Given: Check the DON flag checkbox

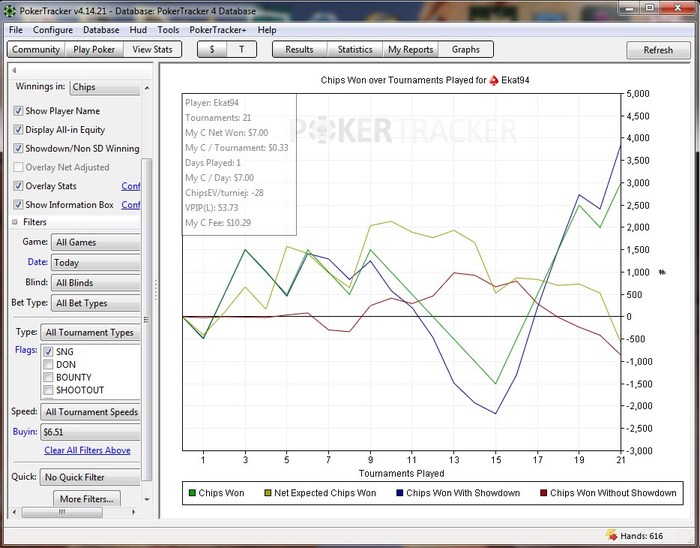Looking at the screenshot, I should coord(48,365).
